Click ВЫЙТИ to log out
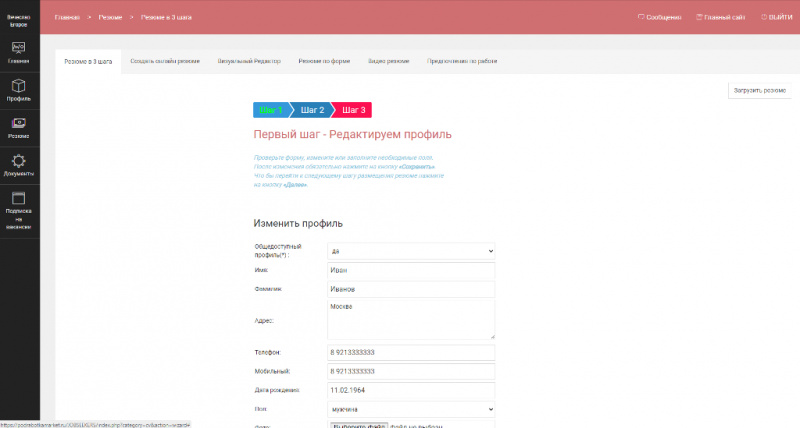The image size is (800, 428). pyautogui.click(x=776, y=17)
